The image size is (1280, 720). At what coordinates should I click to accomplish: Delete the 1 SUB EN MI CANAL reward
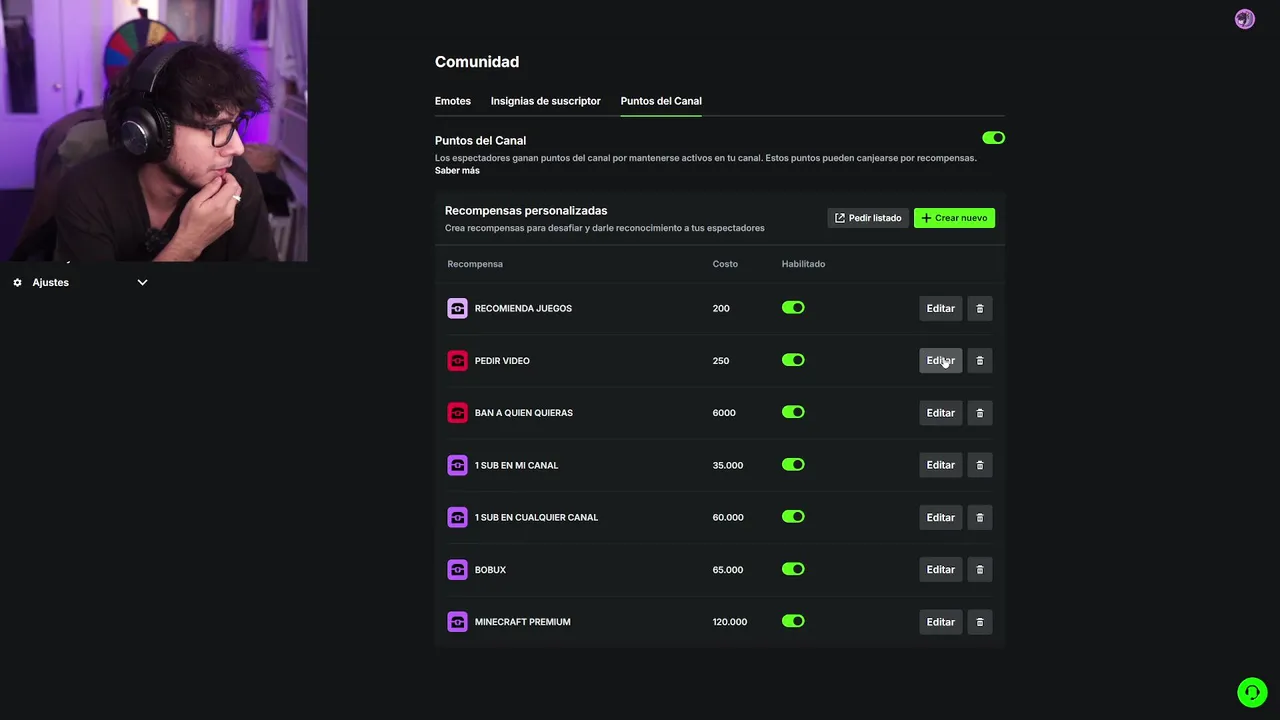pyautogui.click(x=980, y=465)
